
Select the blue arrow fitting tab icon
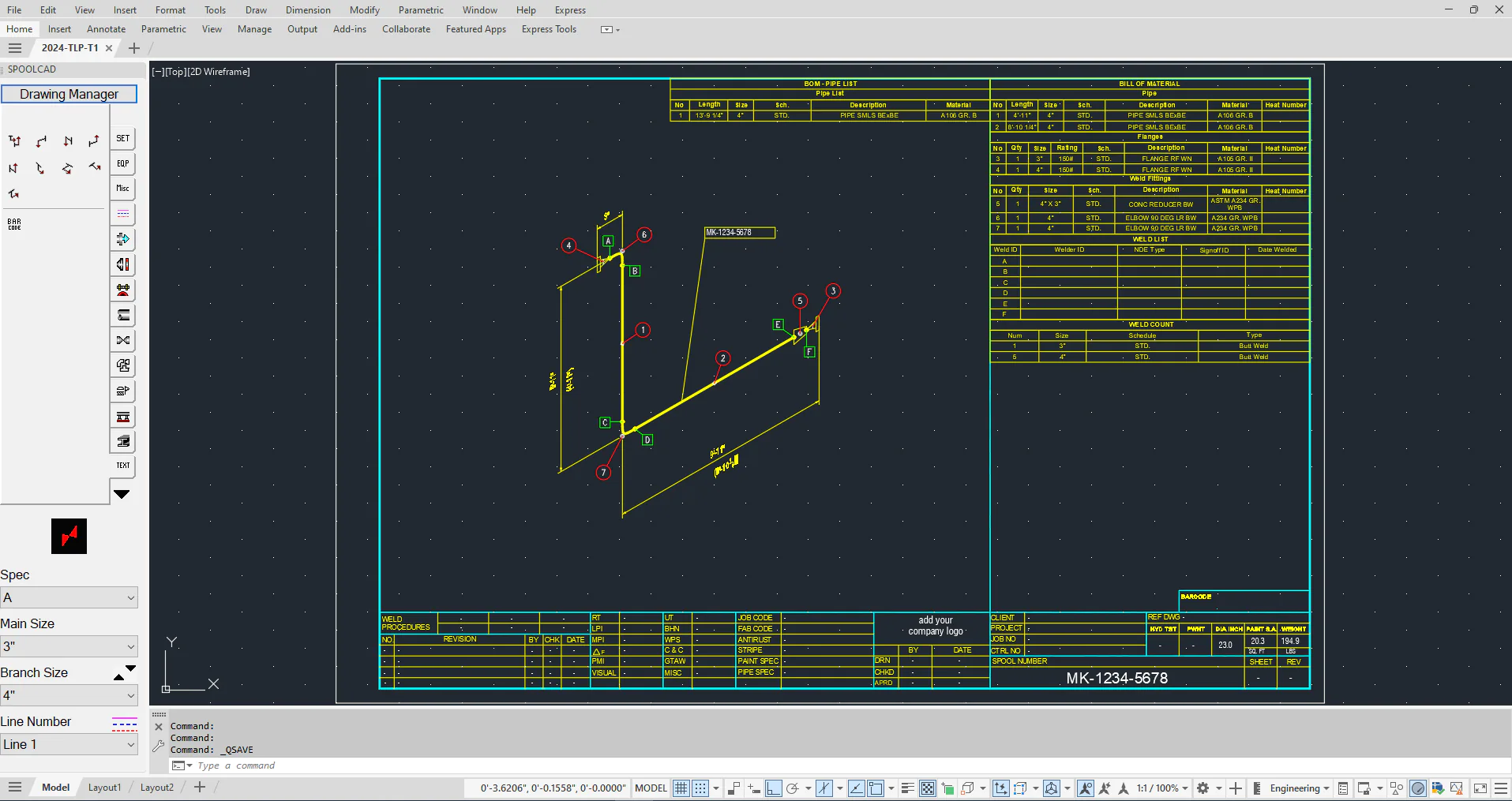[x=123, y=239]
